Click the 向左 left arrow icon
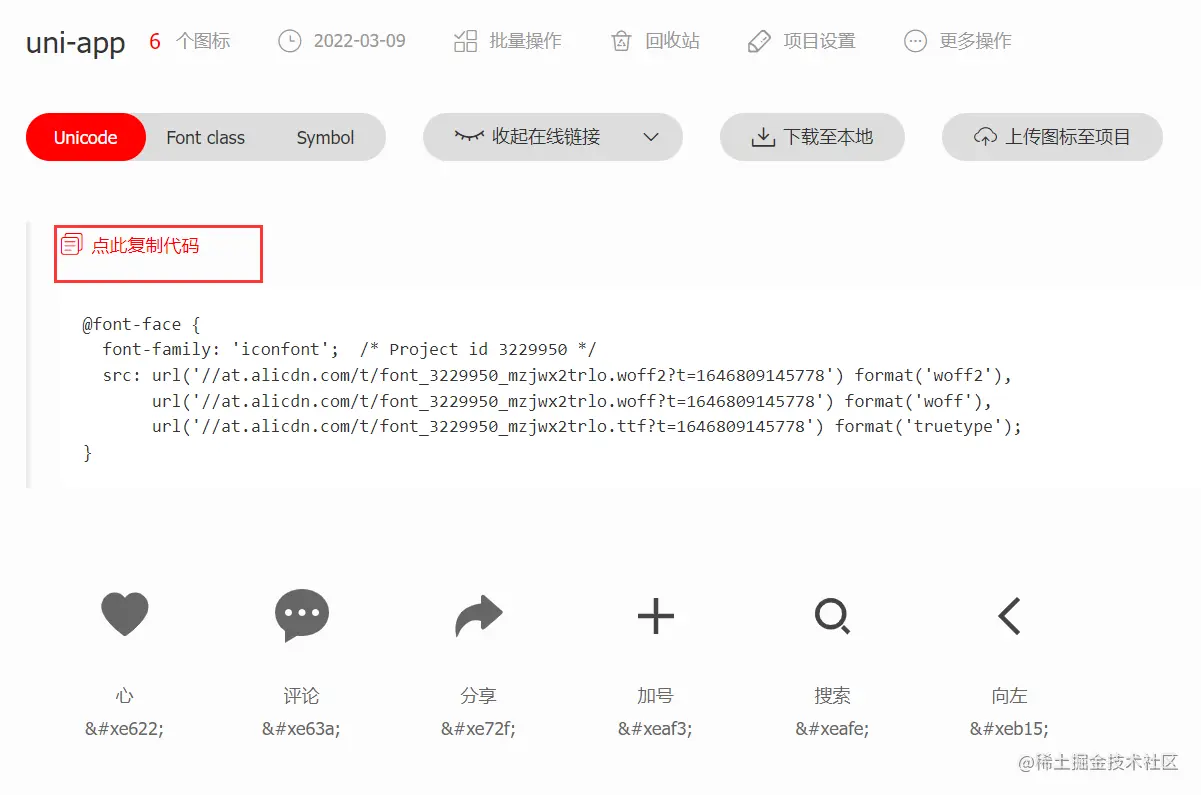This screenshot has width=1201, height=795. click(x=1007, y=616)
